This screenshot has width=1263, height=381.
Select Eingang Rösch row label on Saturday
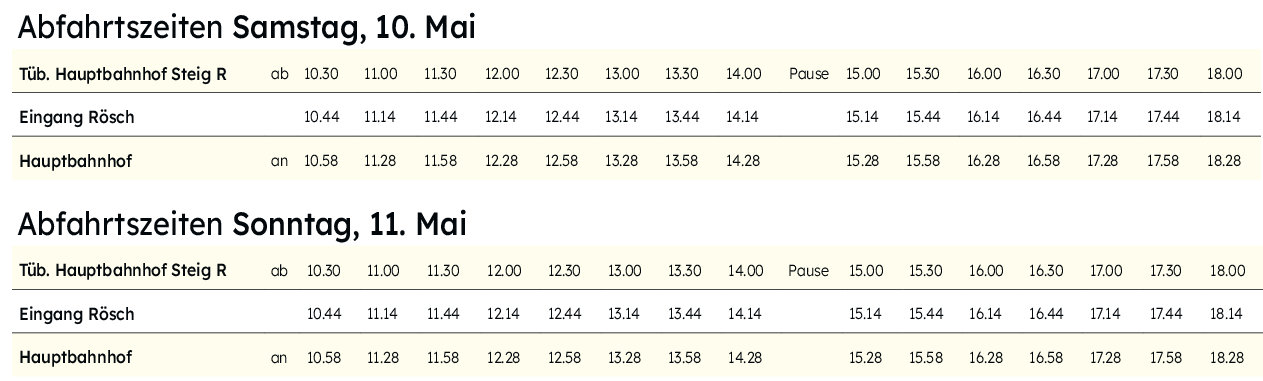point(76,117)
